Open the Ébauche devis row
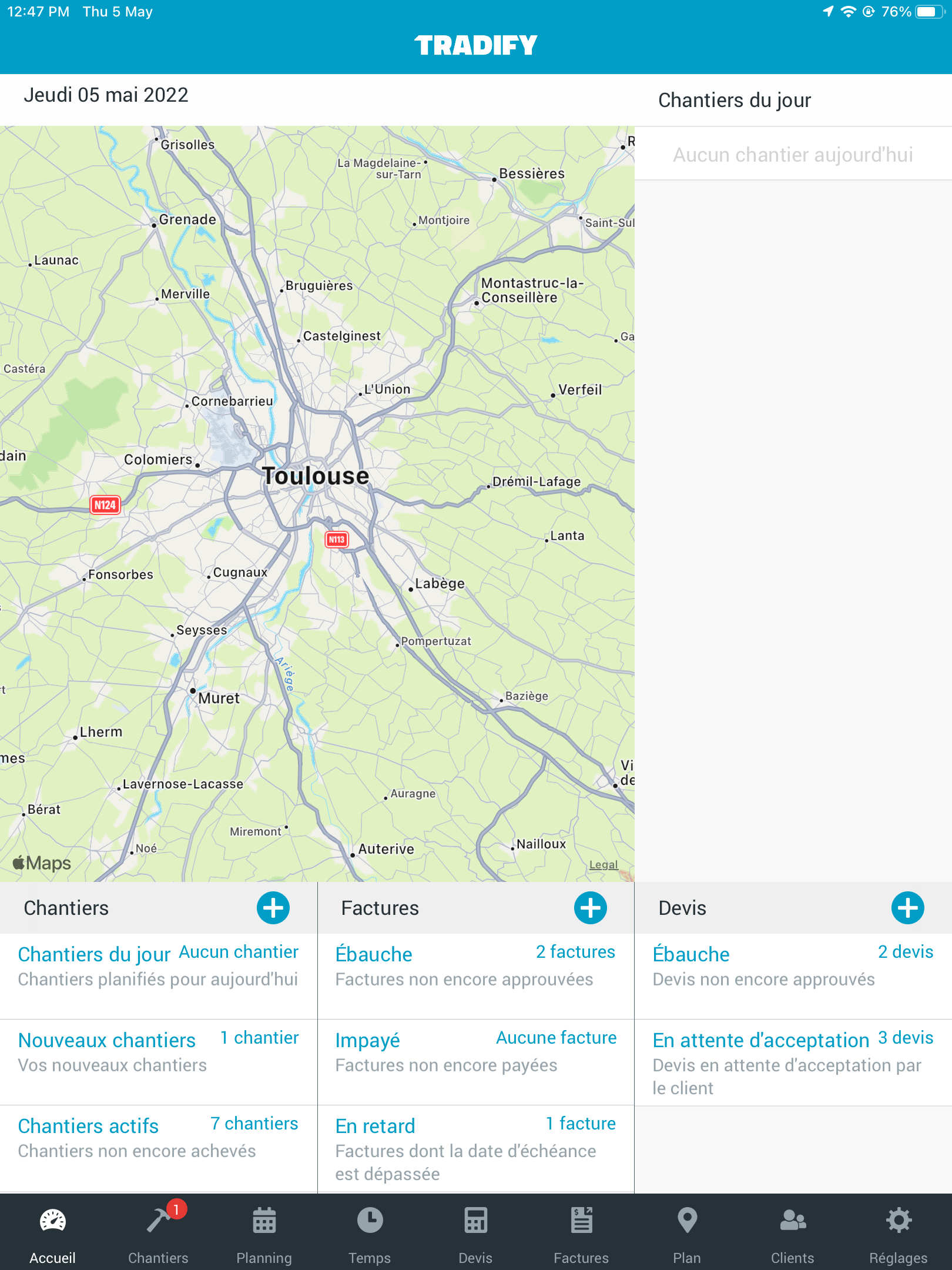Screen dimensions: 952x1270 click(793, 976)
